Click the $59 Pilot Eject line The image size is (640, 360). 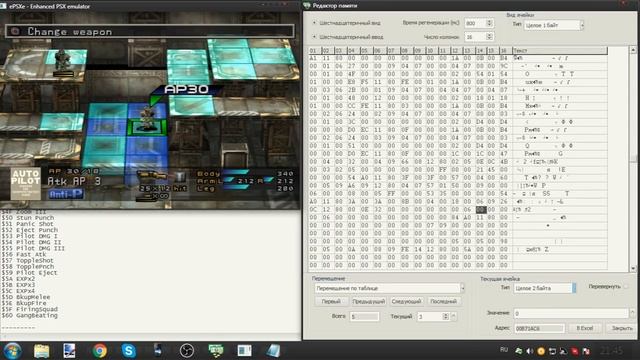click(x=29, y=273)
